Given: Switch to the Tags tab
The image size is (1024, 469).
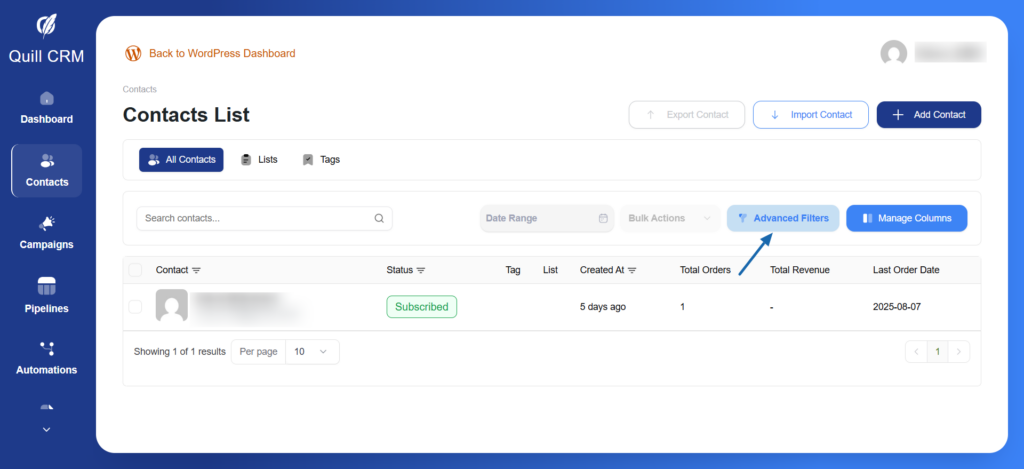Looking at the screenshot, I should coord(321,160).
